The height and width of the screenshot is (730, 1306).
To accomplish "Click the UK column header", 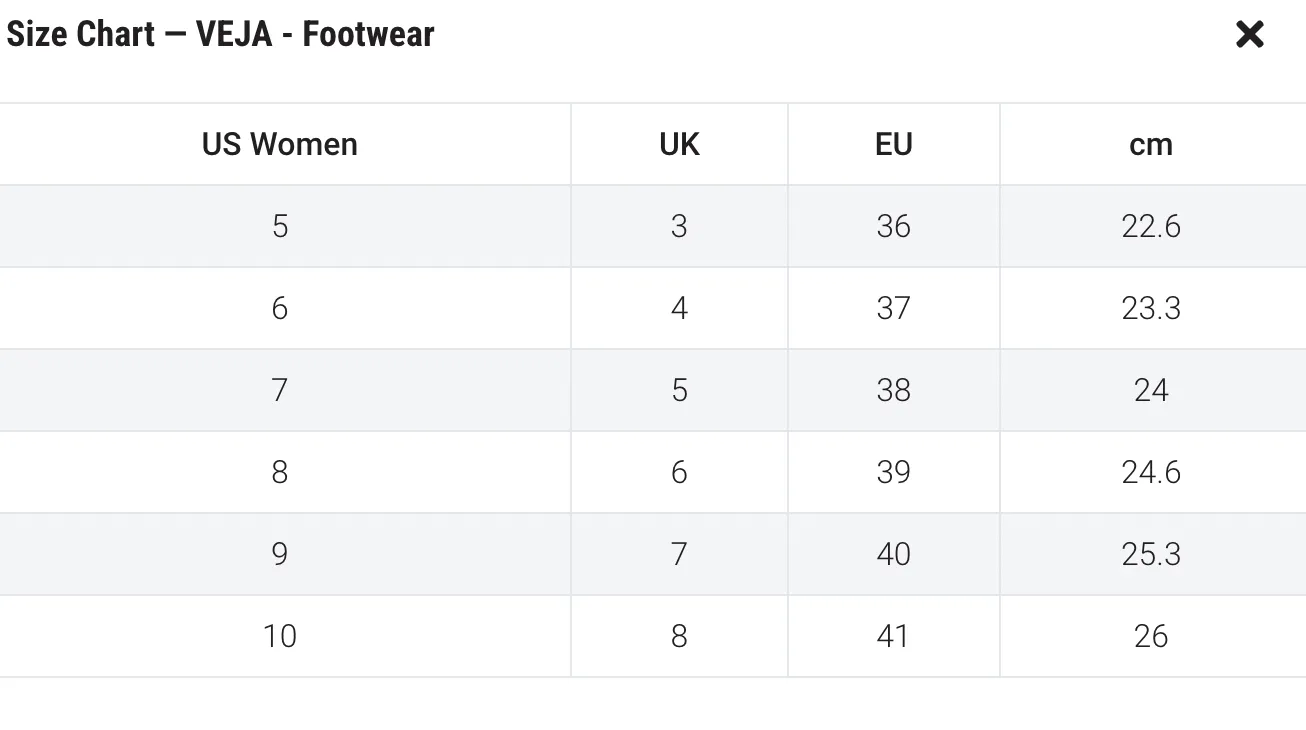I will tap(680, 144).
